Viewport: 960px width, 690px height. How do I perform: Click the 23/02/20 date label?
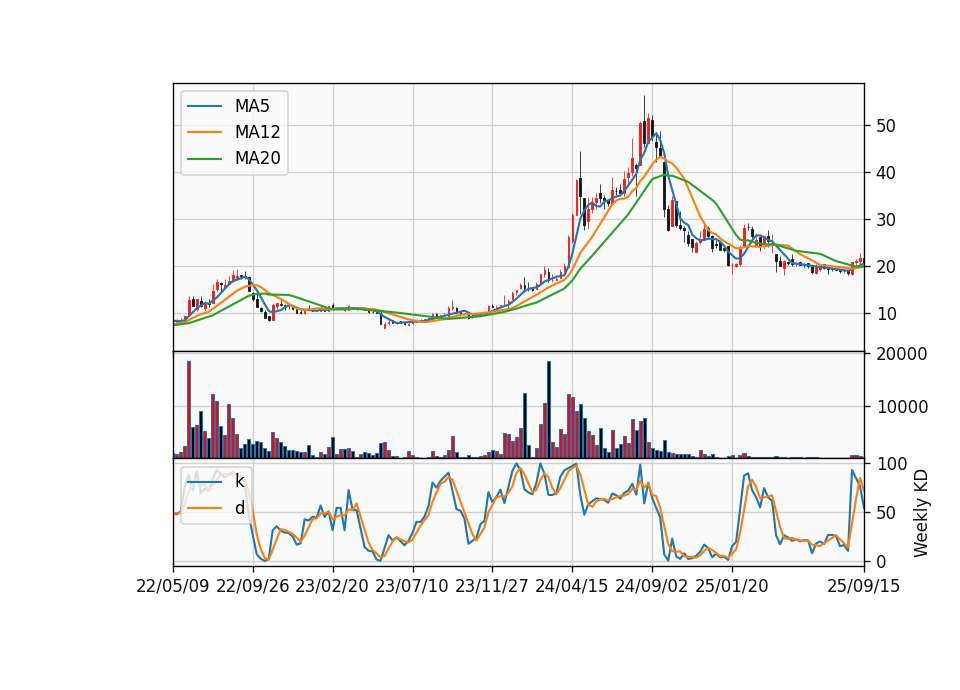(x=332, y=586)
